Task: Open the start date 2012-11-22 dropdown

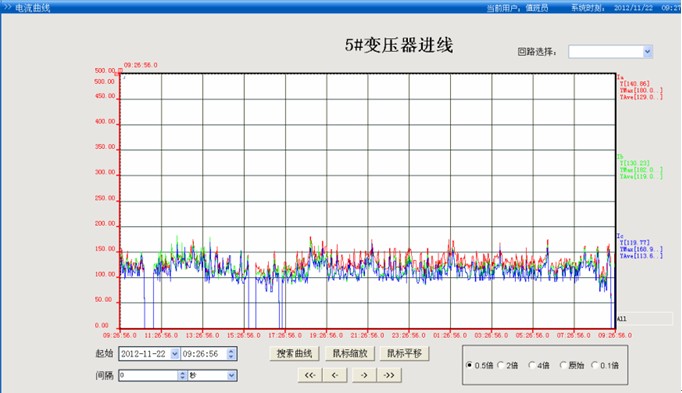Action: tap(174, 354)
